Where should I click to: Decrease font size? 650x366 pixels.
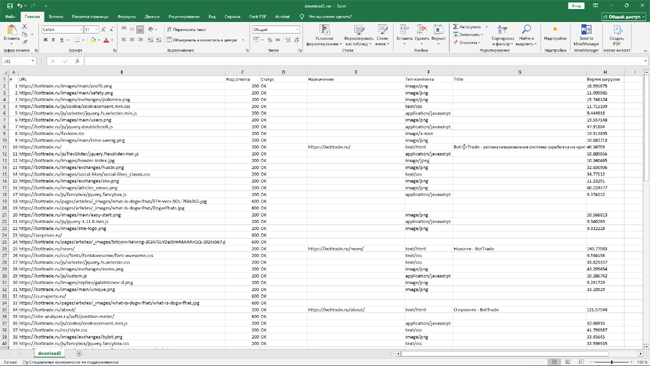point(112,29)
